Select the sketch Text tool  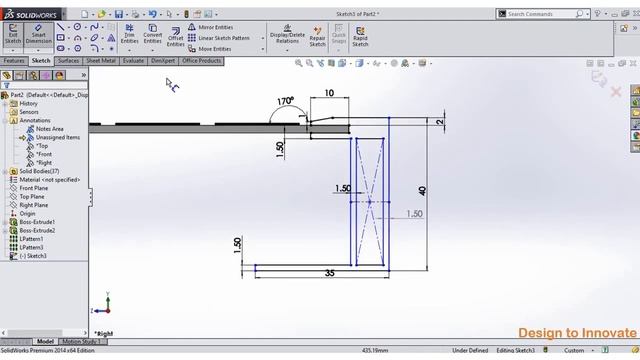[111, 38]
